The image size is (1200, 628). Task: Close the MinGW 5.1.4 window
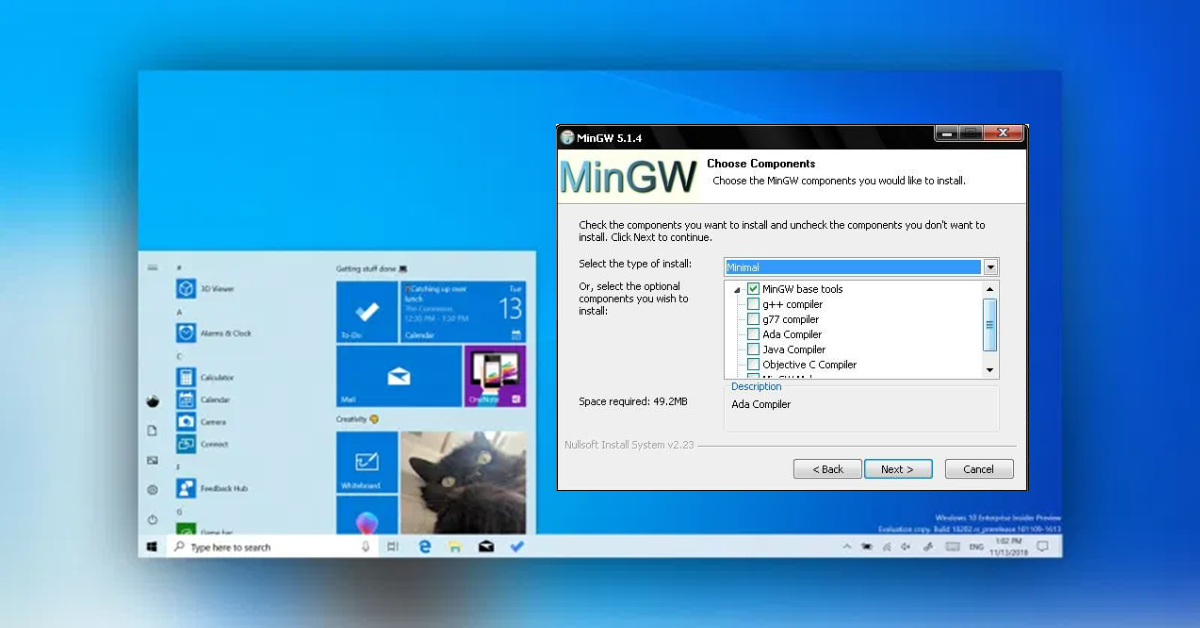tap(1003, 134)
